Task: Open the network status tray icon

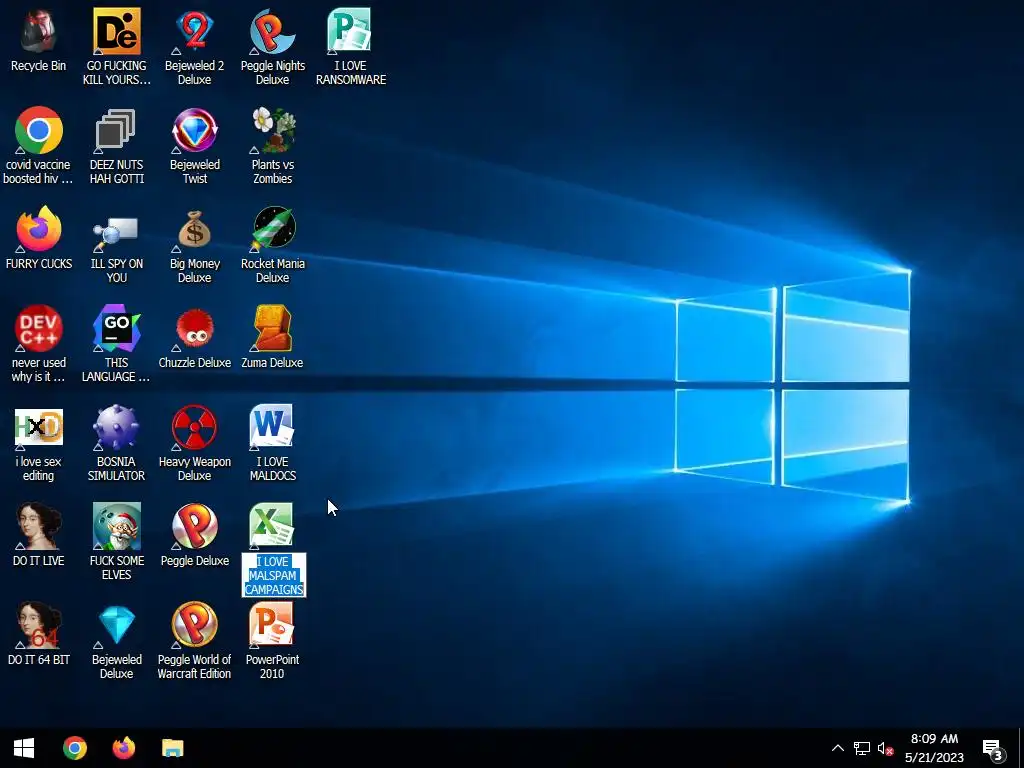Action: [x=861, y=748]
